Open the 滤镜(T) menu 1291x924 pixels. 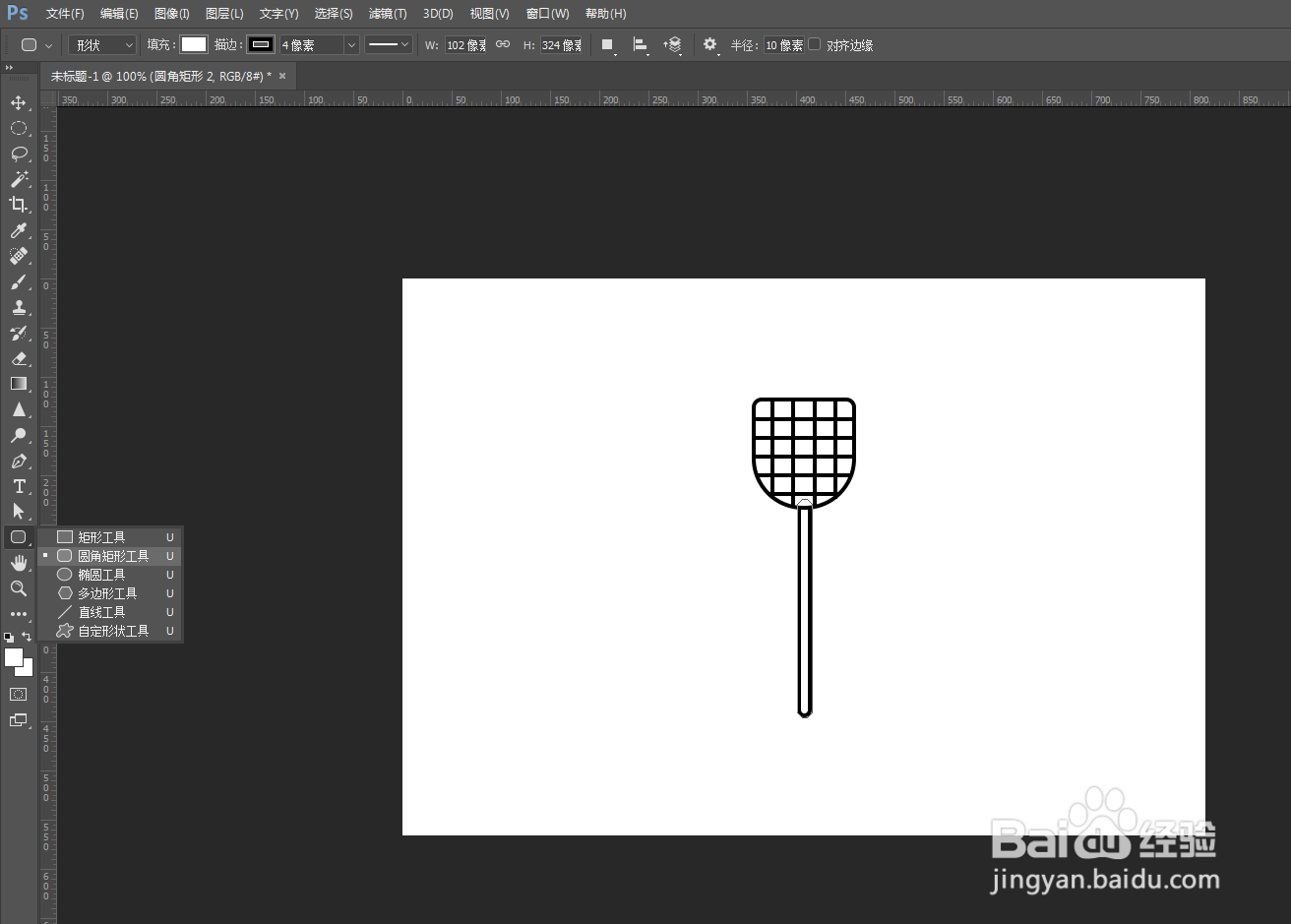pyautogui.click(x=388, y=14)
